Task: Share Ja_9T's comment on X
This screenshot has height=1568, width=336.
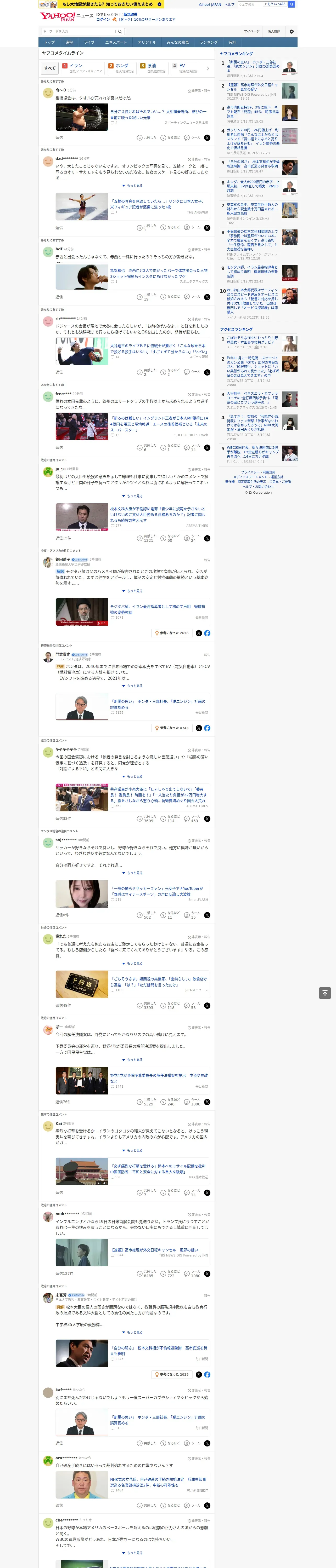Action: (207, 538)
